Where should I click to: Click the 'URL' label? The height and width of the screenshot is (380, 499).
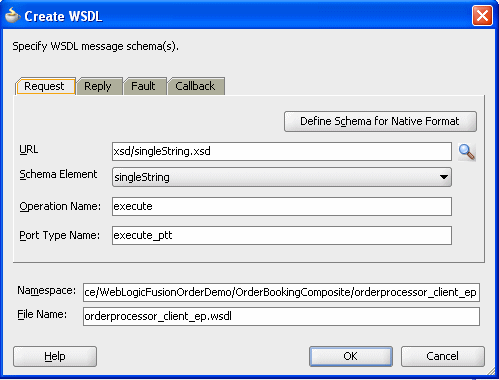tap(29, 149)
